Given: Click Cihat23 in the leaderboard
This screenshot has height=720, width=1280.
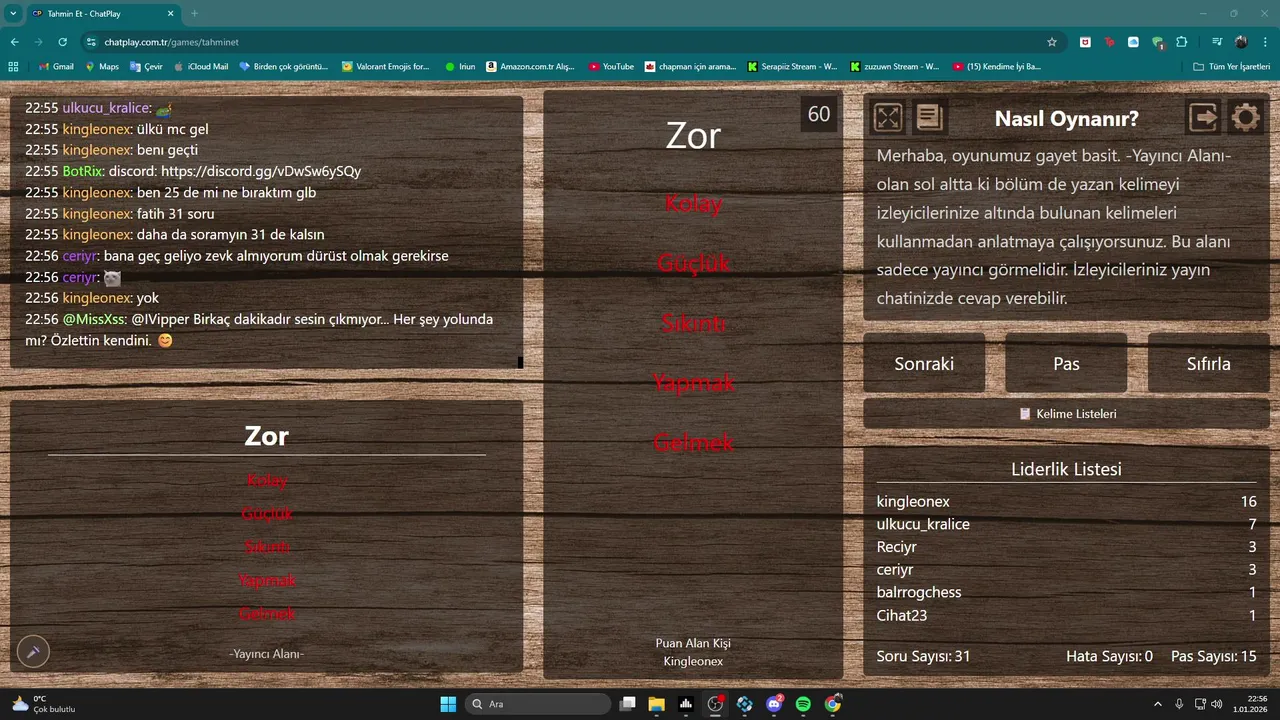Looking at the screenshot, I should (x=902, y=615).
